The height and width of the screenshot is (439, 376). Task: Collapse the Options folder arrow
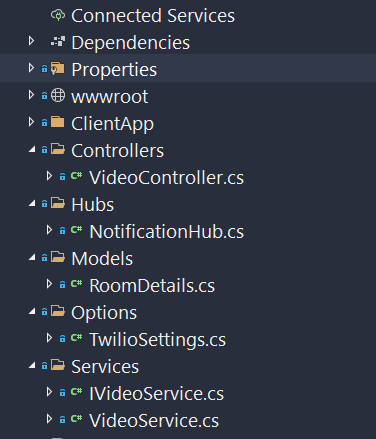pyautogui.click(x=32, y=311)
